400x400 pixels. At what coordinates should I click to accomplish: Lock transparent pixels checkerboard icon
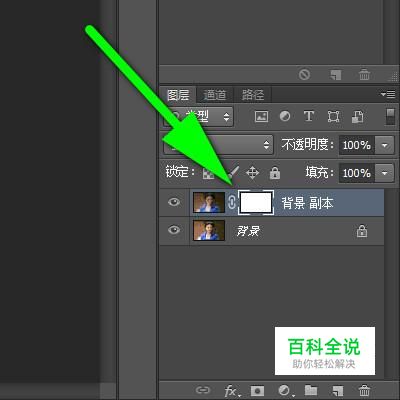coord(208,173)
